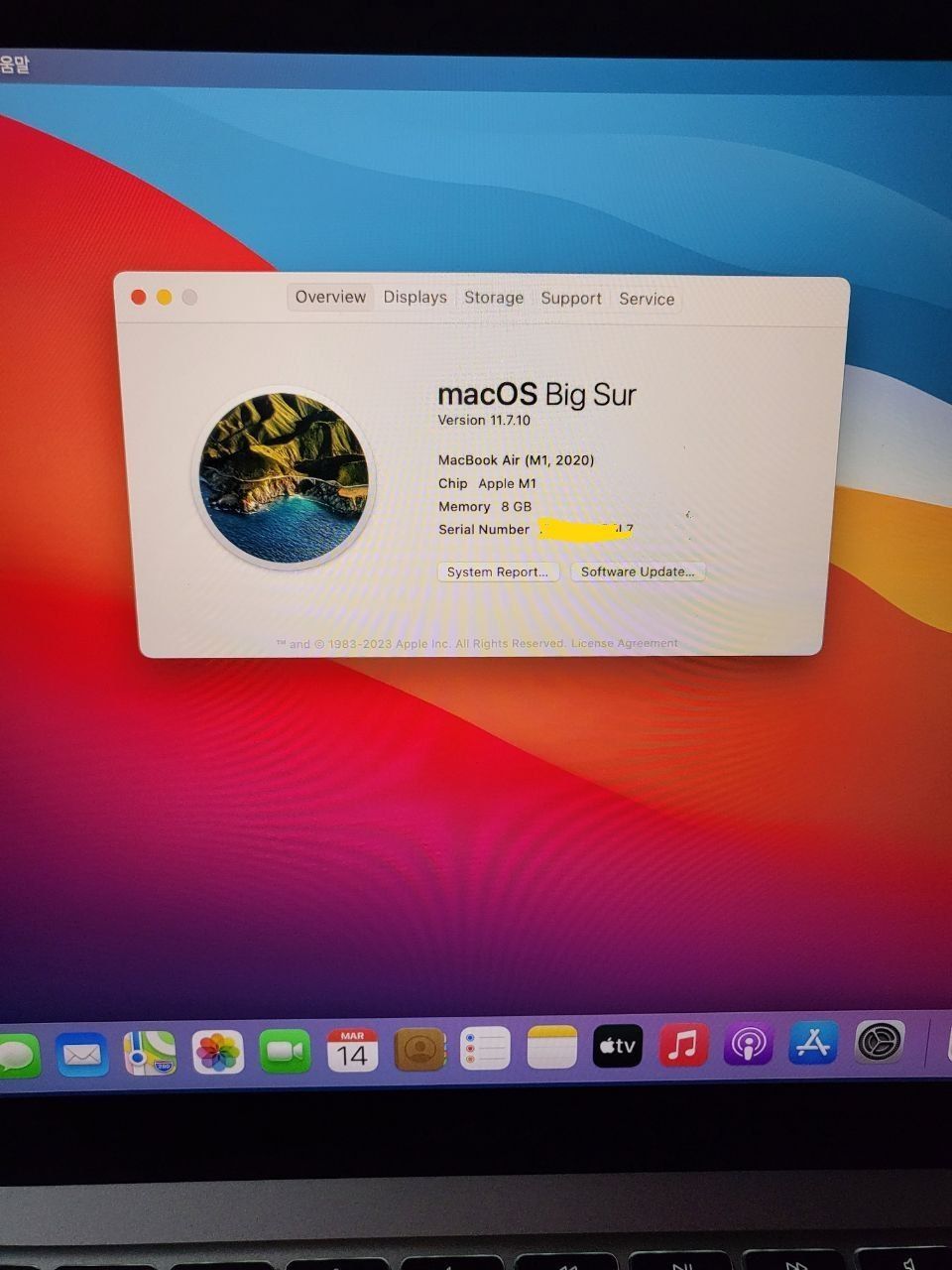Open the Korean Help menu in menu bar

point(14,65)
